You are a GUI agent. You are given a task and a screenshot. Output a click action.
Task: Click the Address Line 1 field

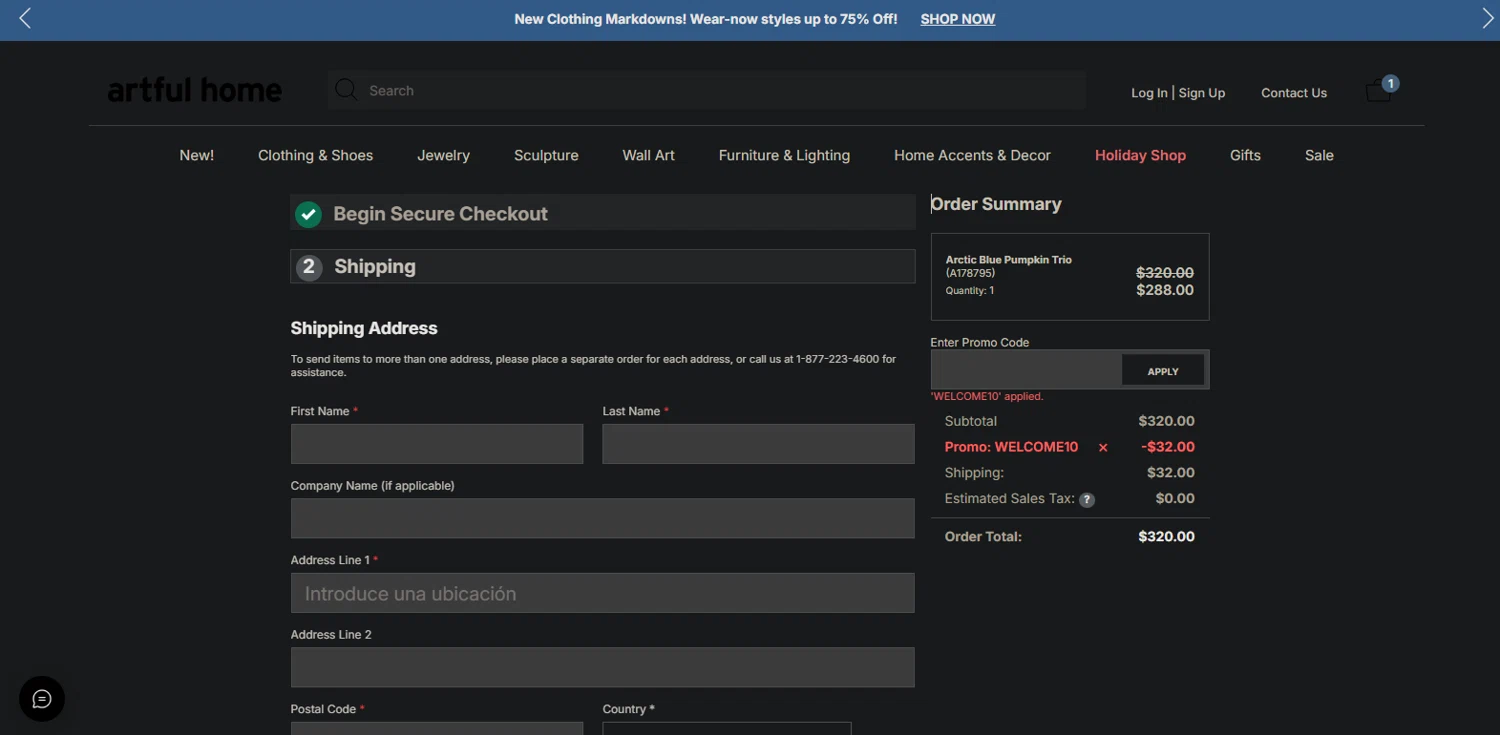point(602,593)
